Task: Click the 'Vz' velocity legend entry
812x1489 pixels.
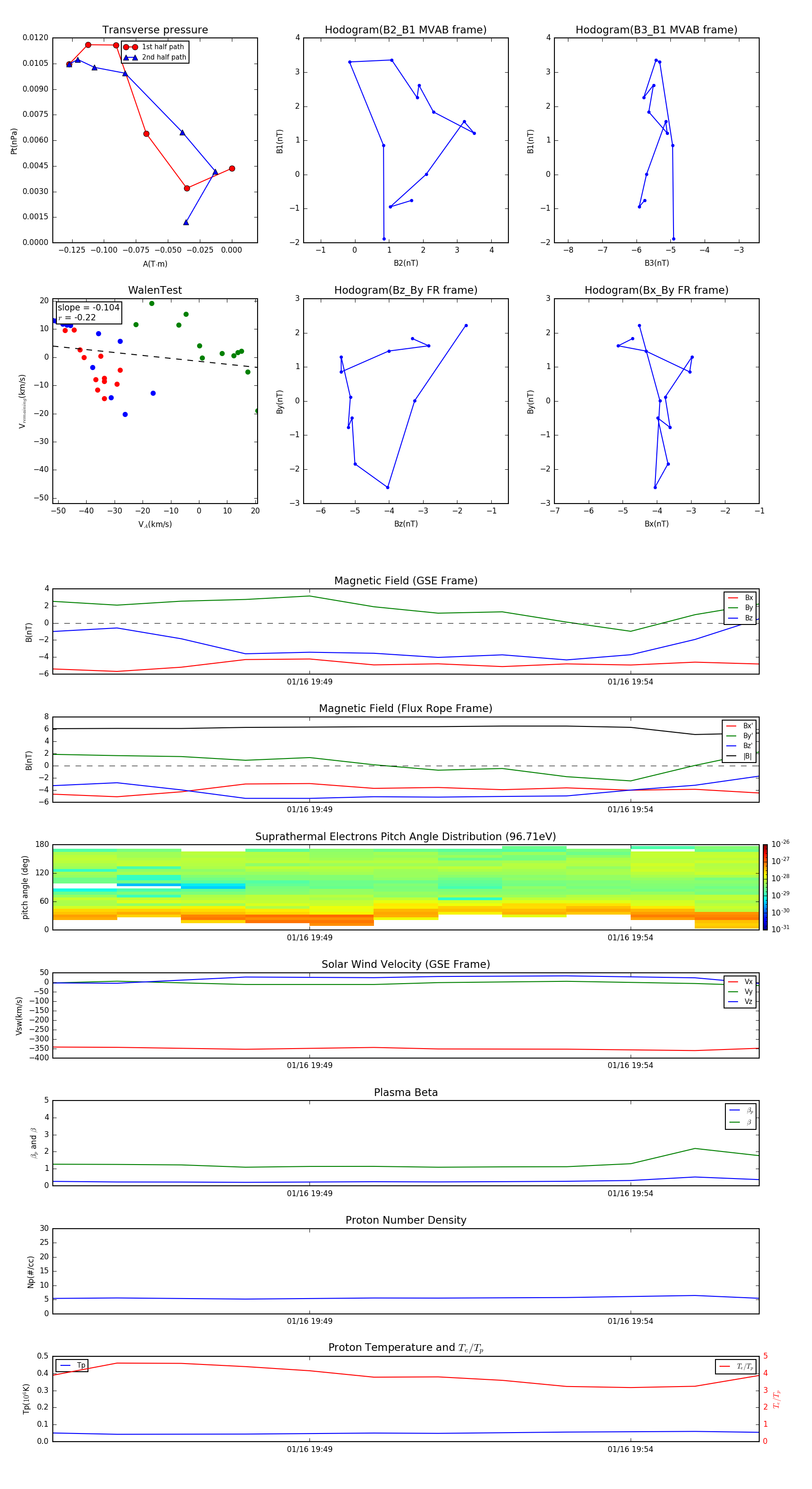Action: pyautogui.click(x=741, y=1002)
